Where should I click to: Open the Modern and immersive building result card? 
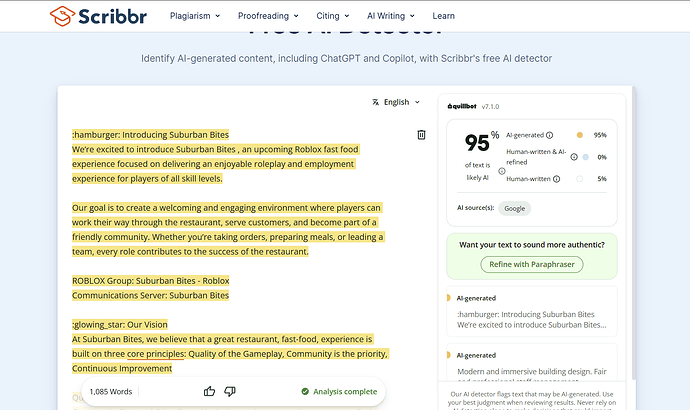532,363
